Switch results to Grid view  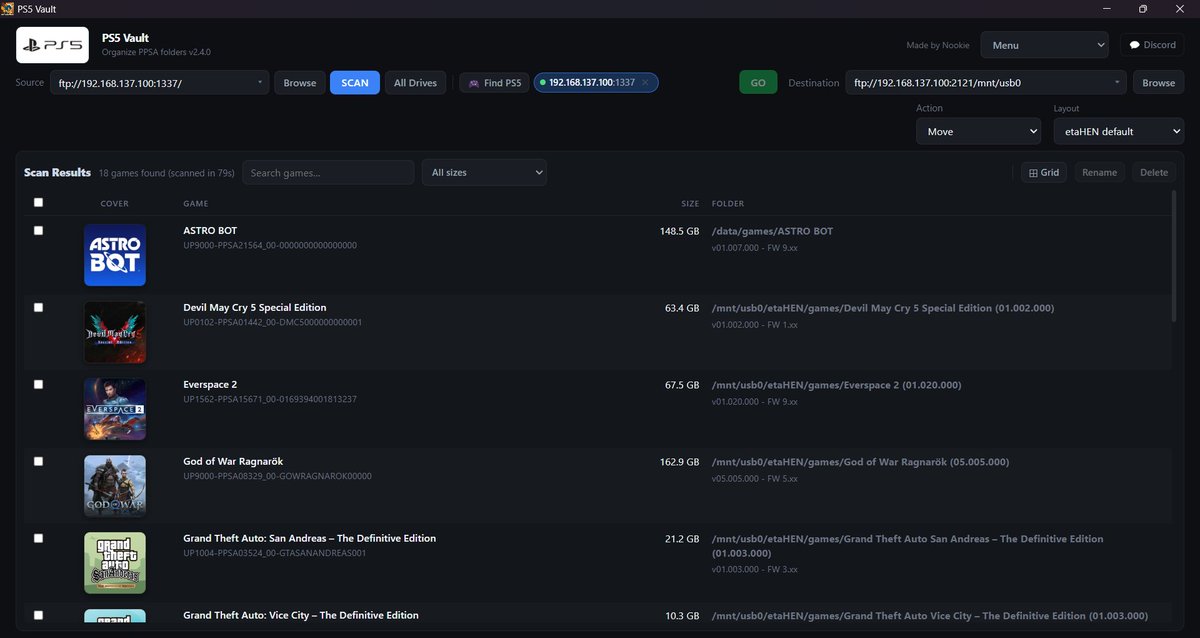1043,172
